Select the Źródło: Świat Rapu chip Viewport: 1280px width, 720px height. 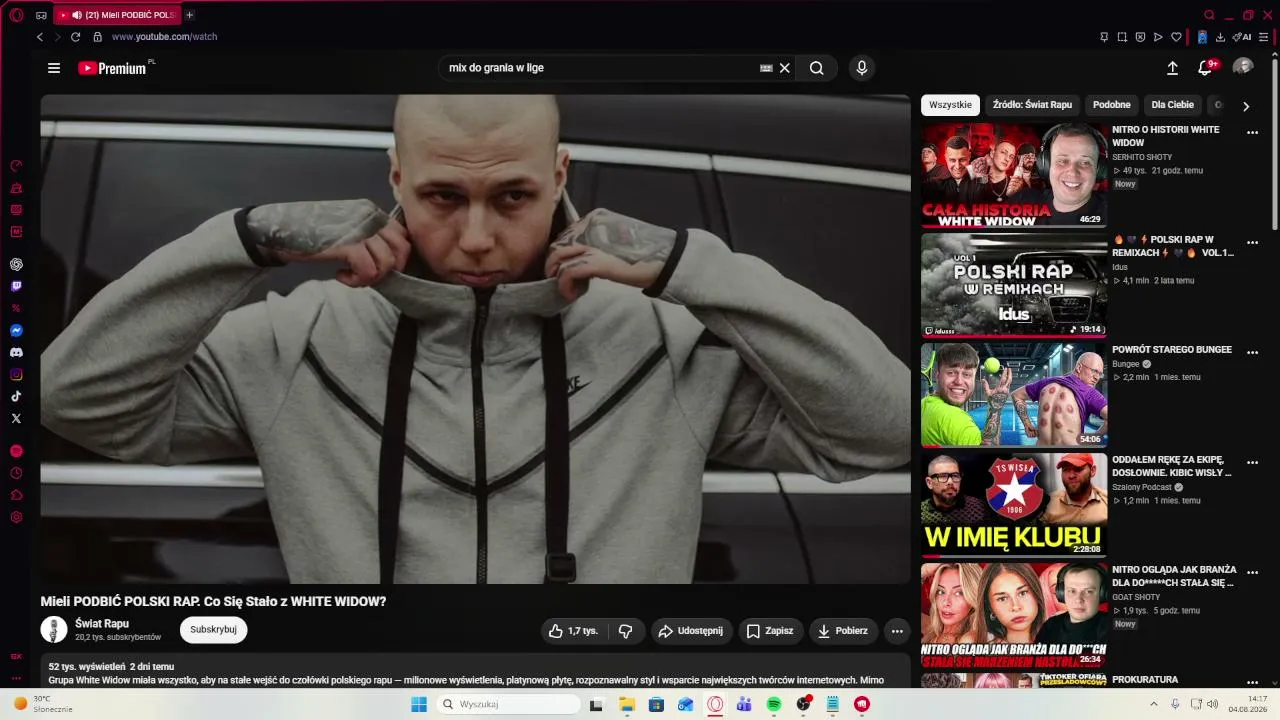click(1032, 105)
